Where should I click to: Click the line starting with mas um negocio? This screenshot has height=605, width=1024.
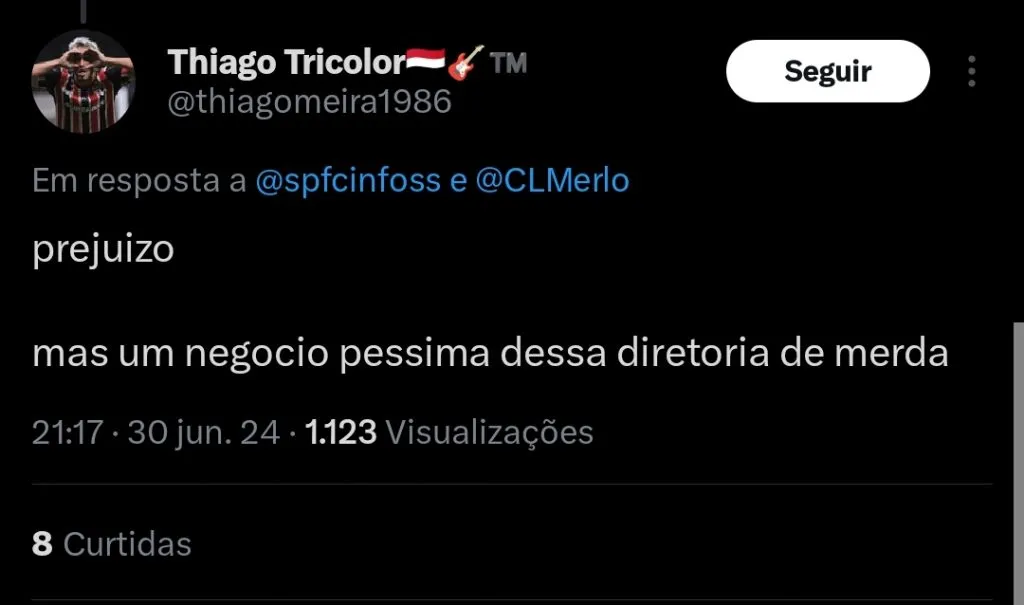click(490, 353)
